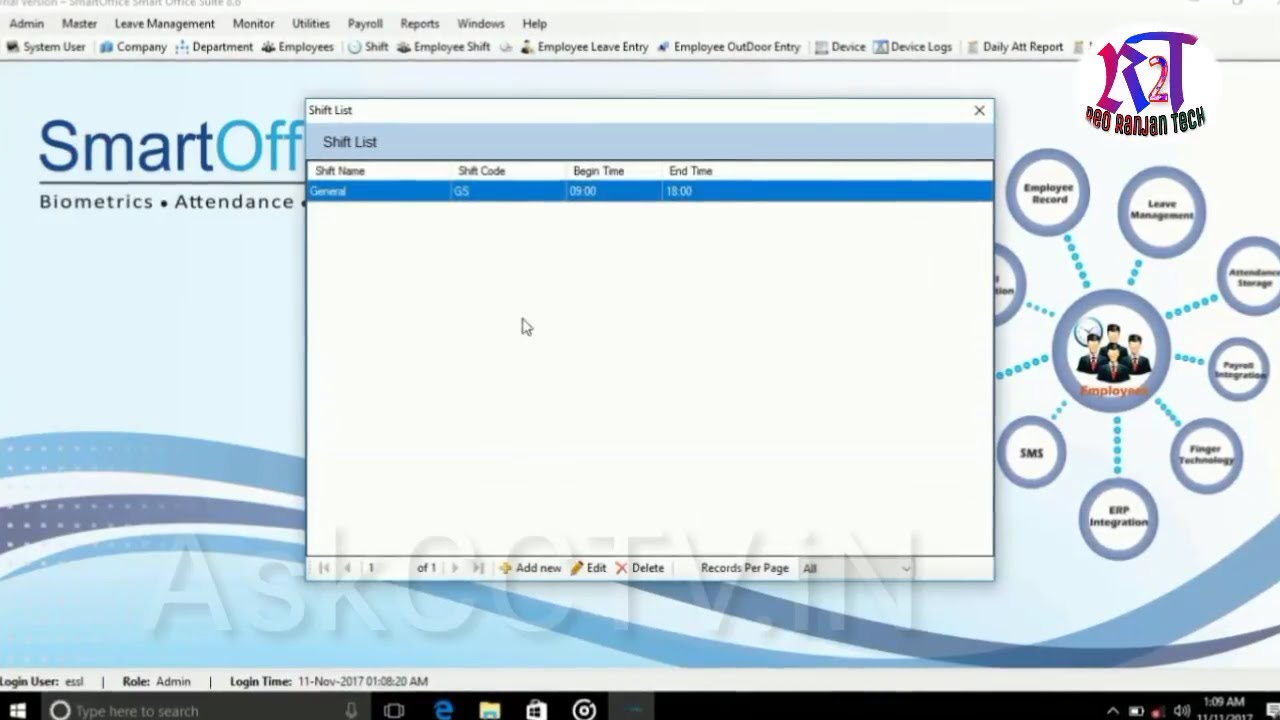Go to next page in pager
Screen dimensions: 1280x720
point(455,568)
